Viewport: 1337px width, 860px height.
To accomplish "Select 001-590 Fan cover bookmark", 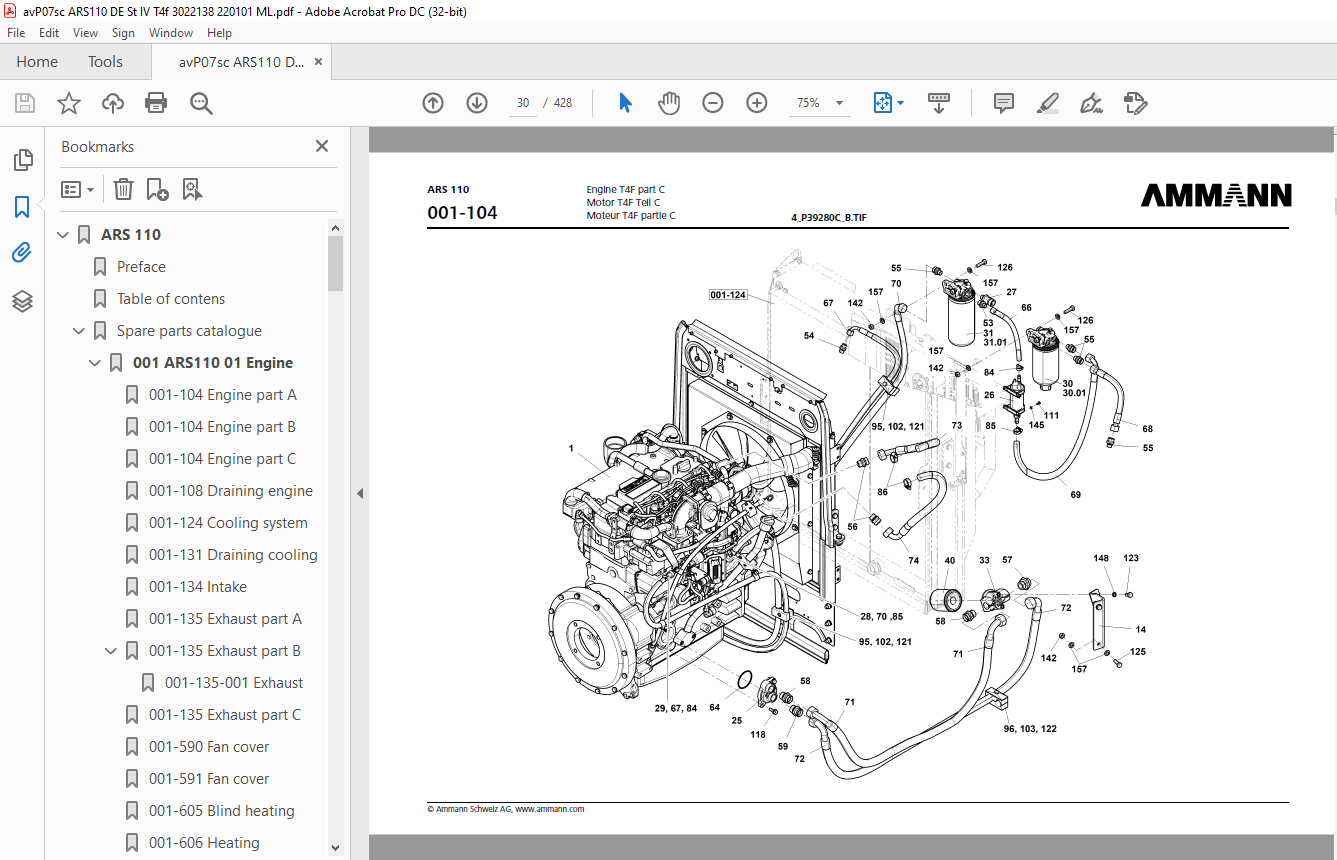I will click(x=209, y=747).
